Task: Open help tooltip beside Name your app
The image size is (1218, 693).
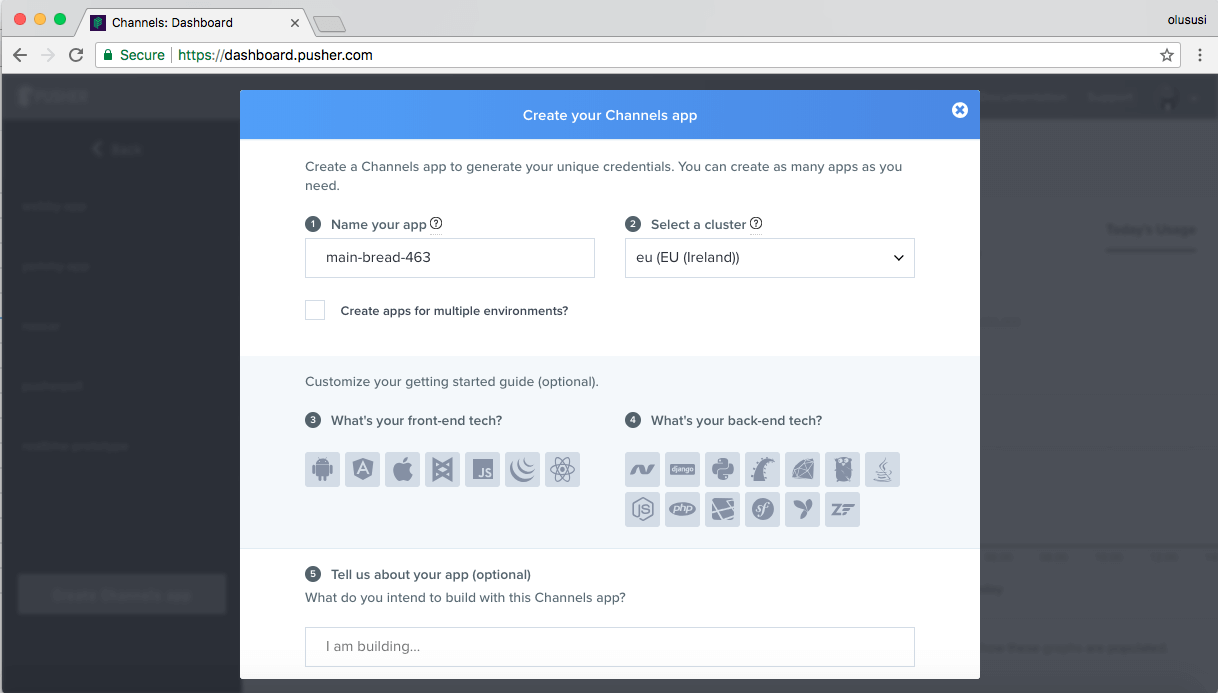Action: pos(436,224)
